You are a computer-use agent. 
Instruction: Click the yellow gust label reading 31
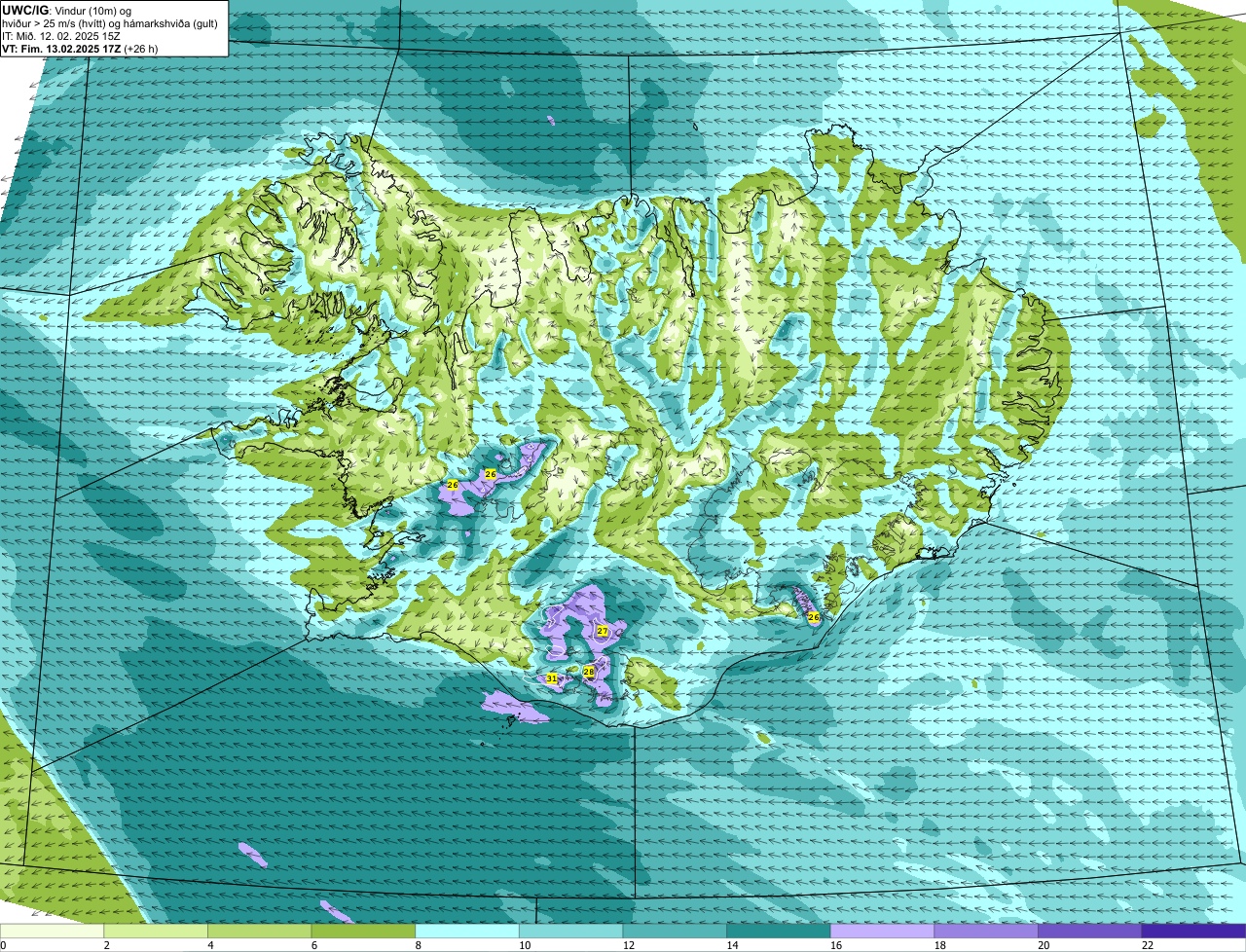(x=552, y=678)
